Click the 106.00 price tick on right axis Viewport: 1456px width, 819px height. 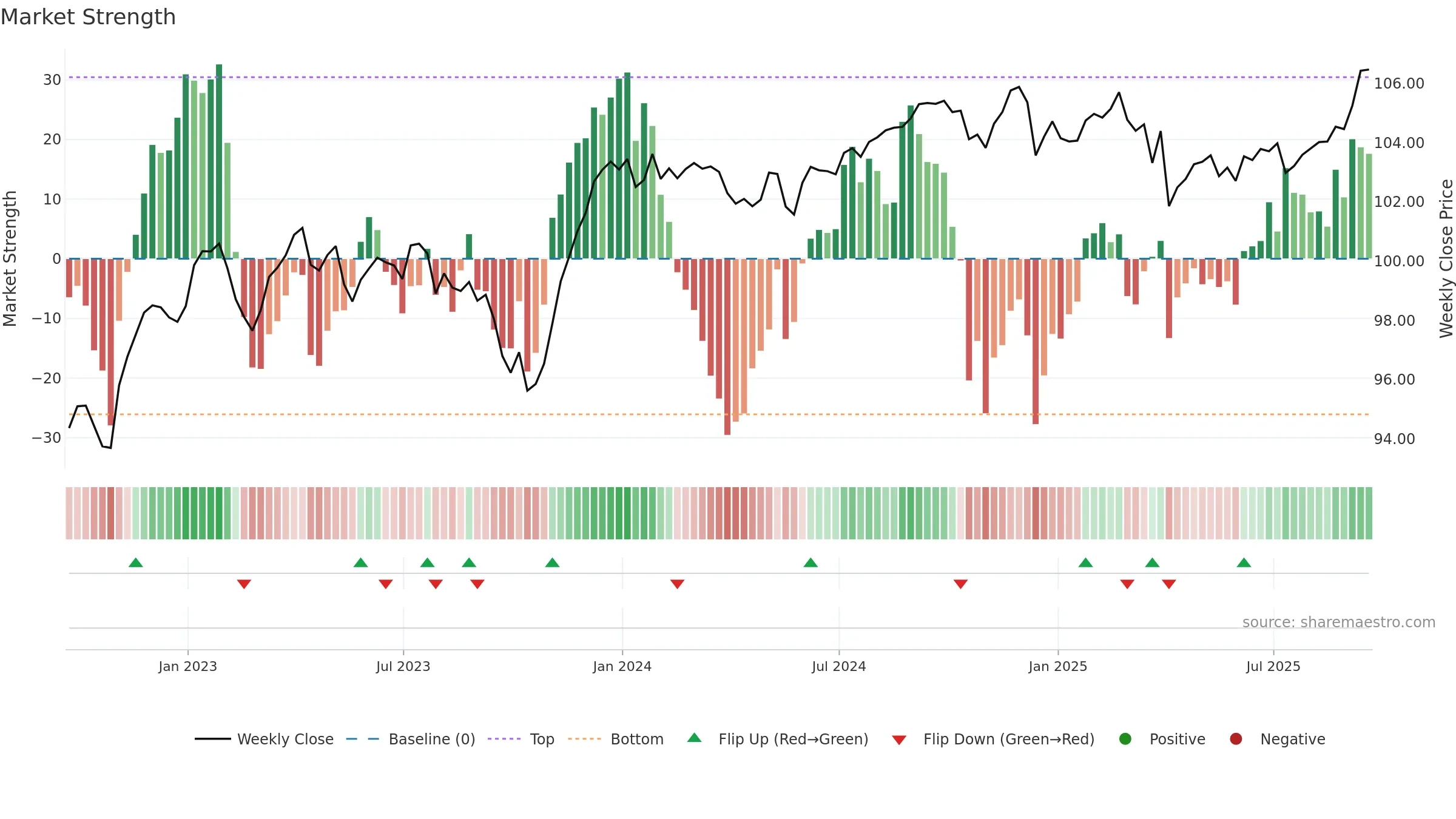(1399, 83)
